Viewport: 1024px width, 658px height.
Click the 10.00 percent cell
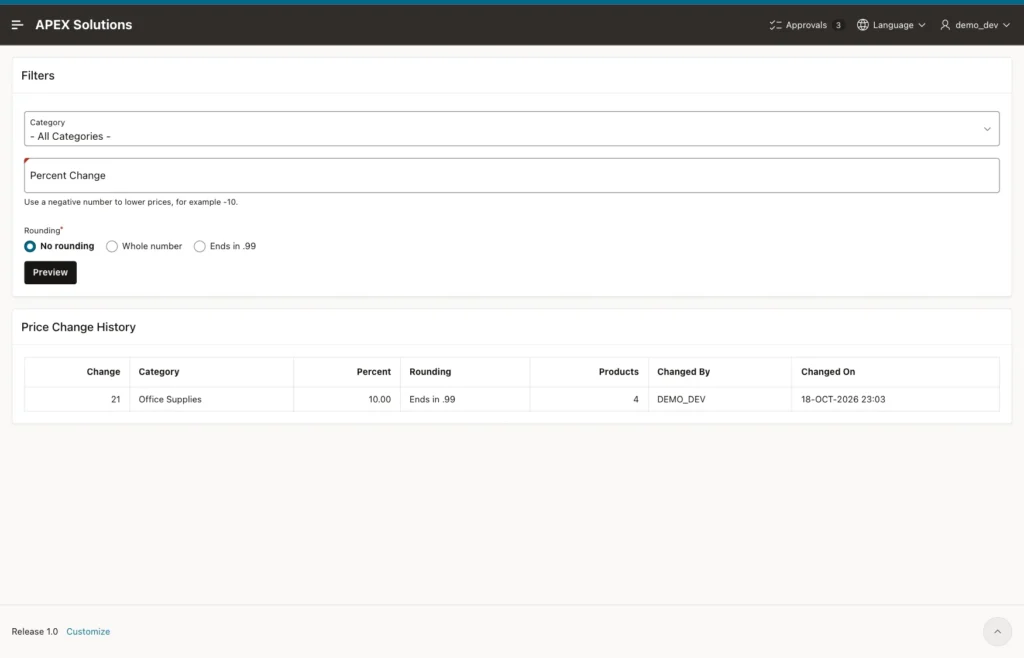(379, 399)
